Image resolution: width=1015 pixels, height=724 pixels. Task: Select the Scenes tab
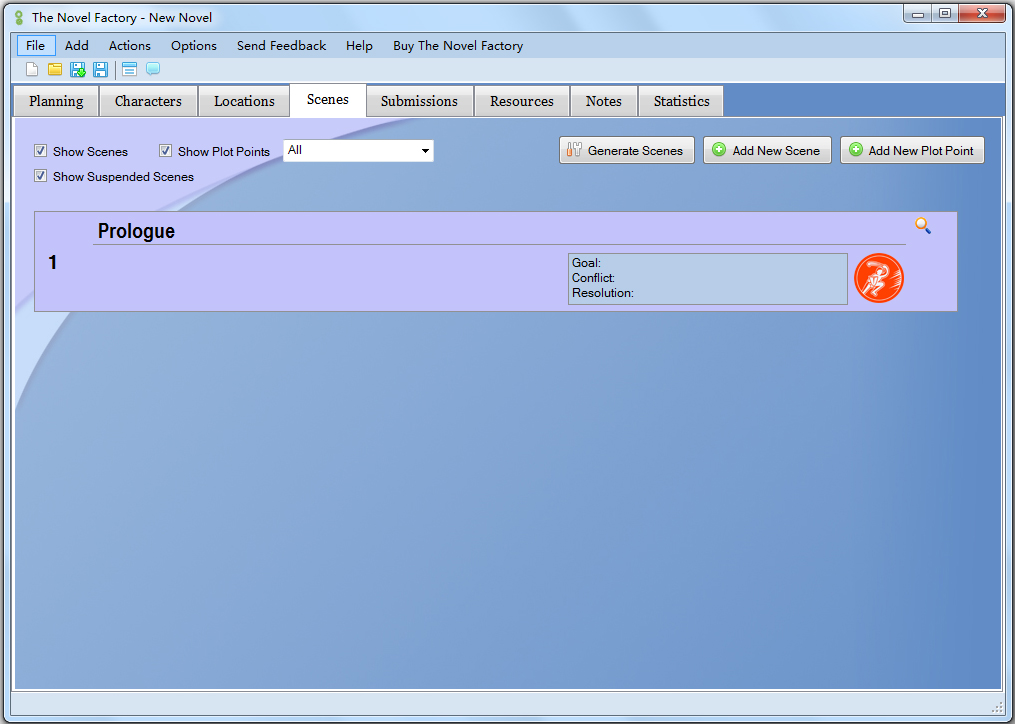(x=328, y=100)
